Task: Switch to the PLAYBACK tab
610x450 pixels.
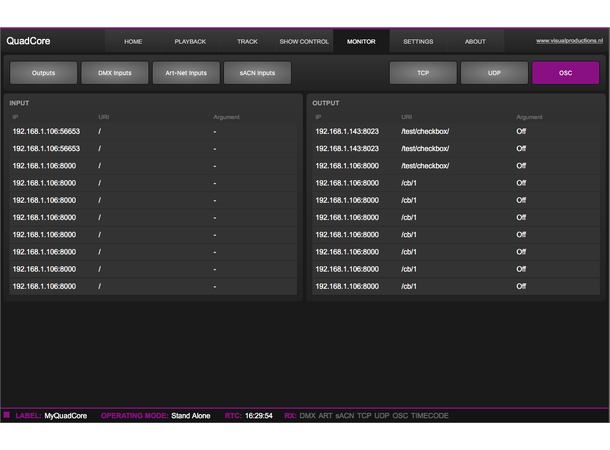Action: tap(190, 42)
